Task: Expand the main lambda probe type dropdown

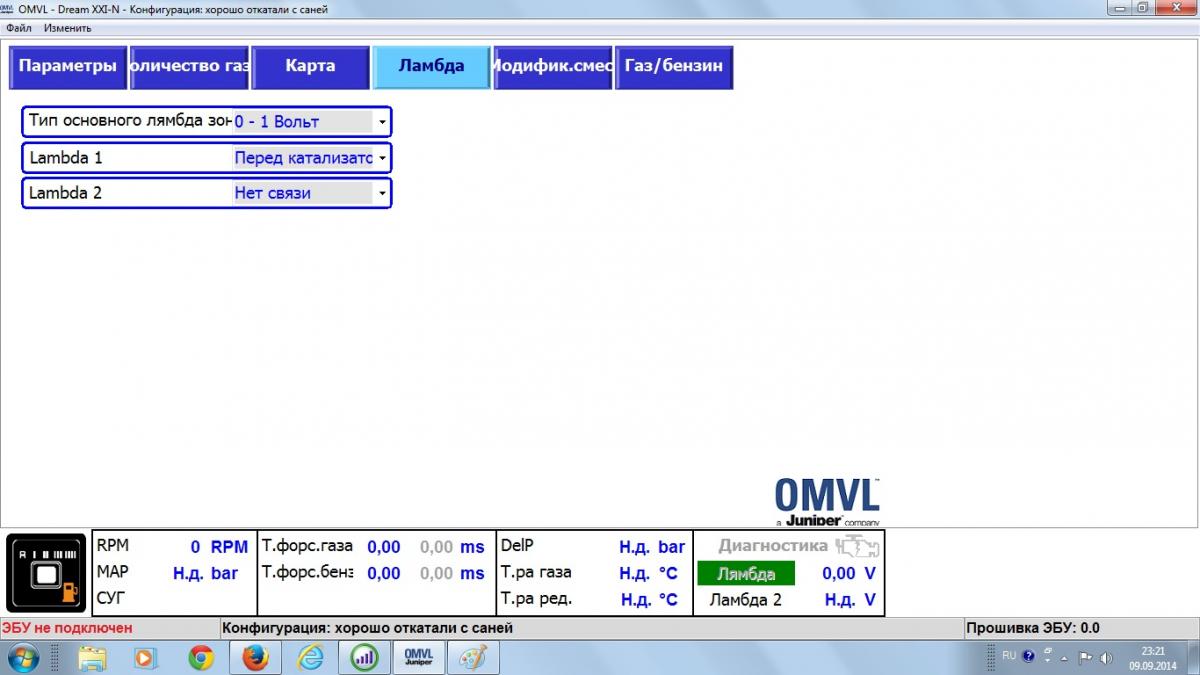Action: pos(382,122)
